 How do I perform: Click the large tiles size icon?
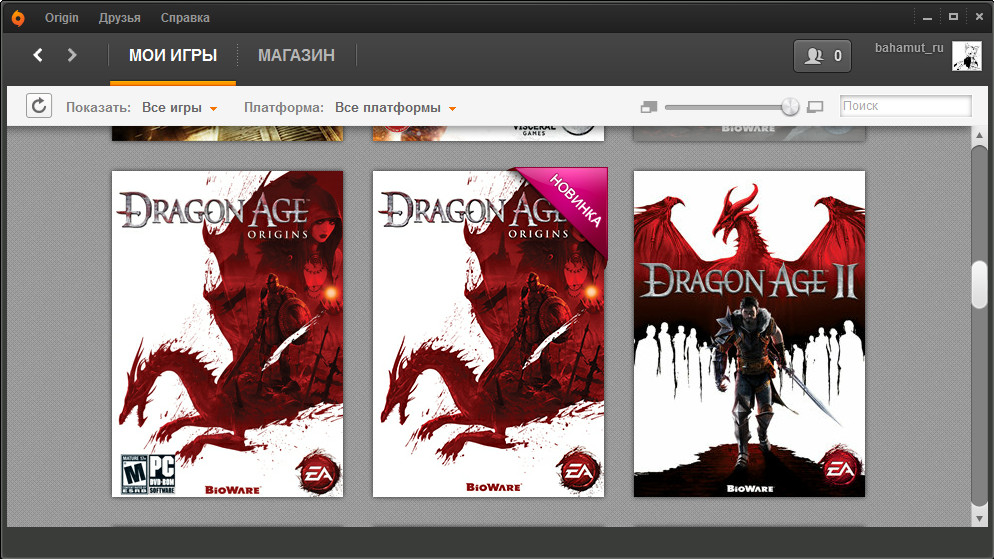coord(815,107)
